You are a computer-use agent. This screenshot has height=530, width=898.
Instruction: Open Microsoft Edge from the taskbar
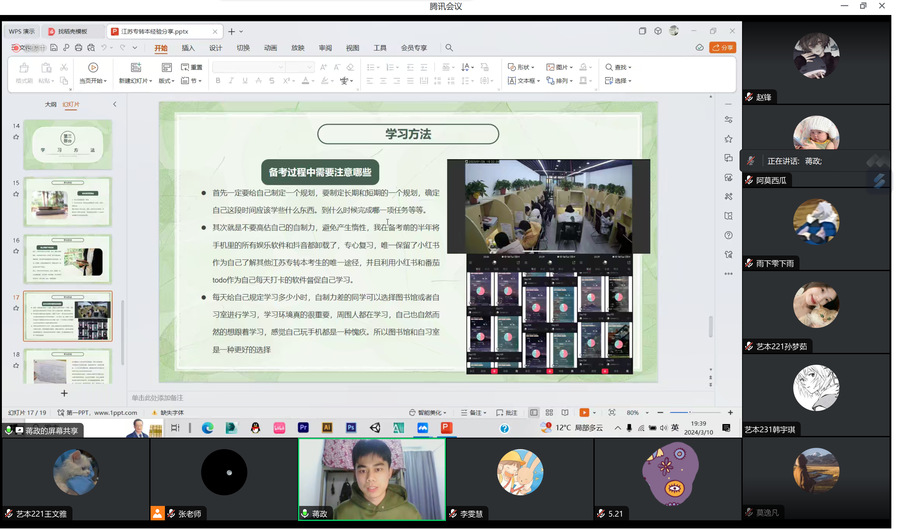click(x=208, y=428)
